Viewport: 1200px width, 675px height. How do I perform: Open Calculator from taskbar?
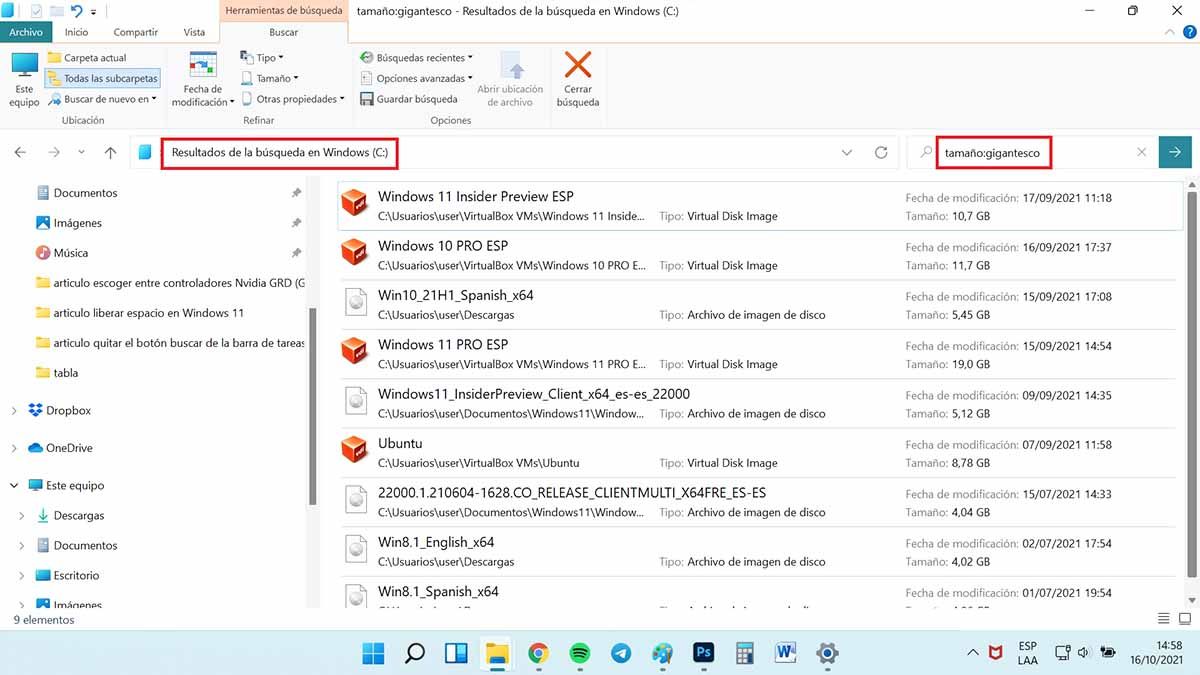(744, 653)
